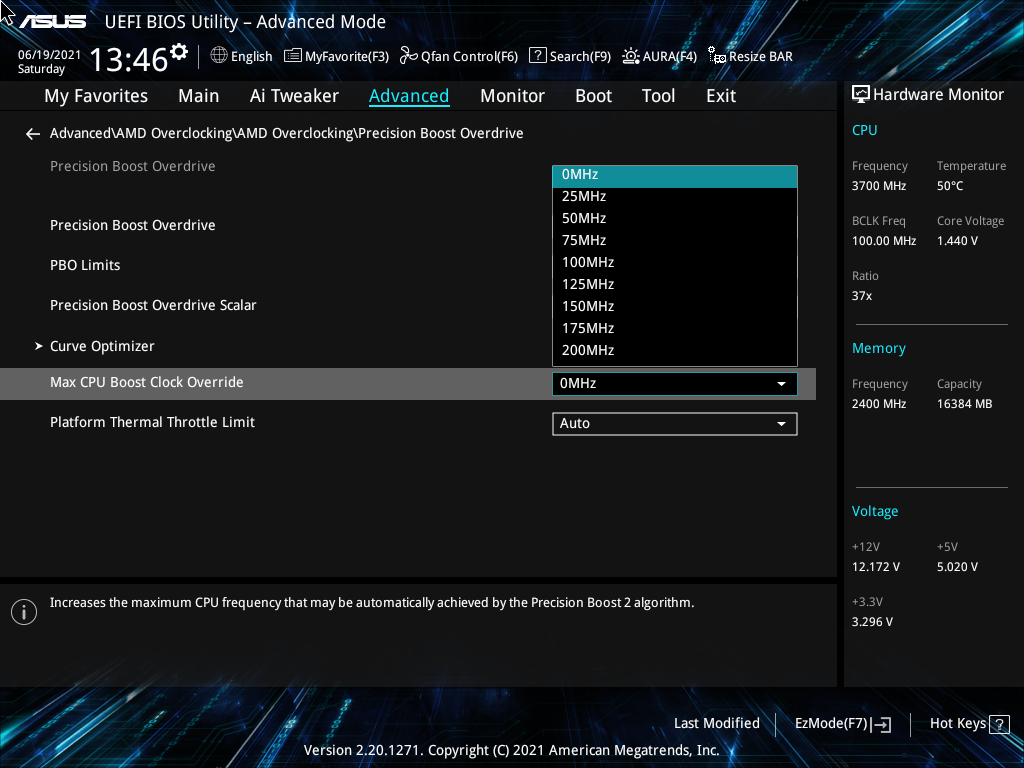Click the Search question mark icon
Viewport: 1024px width, 768px height.
[537, 56]
